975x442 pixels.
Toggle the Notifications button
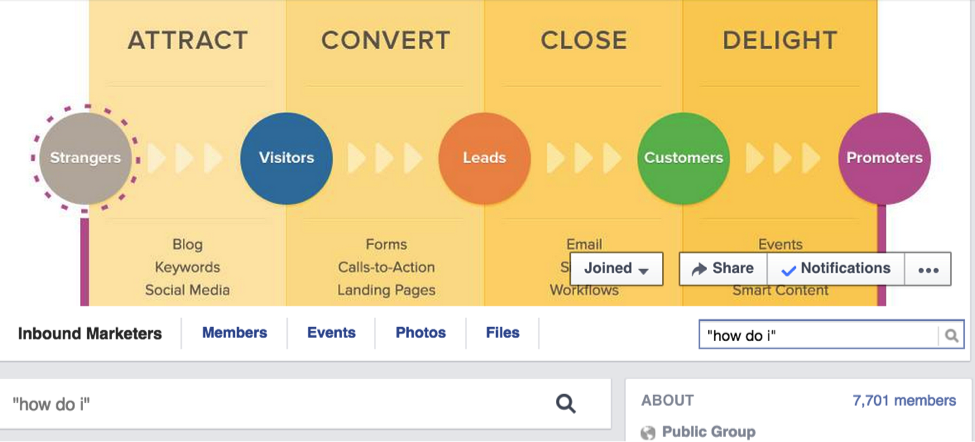[836, 269]
